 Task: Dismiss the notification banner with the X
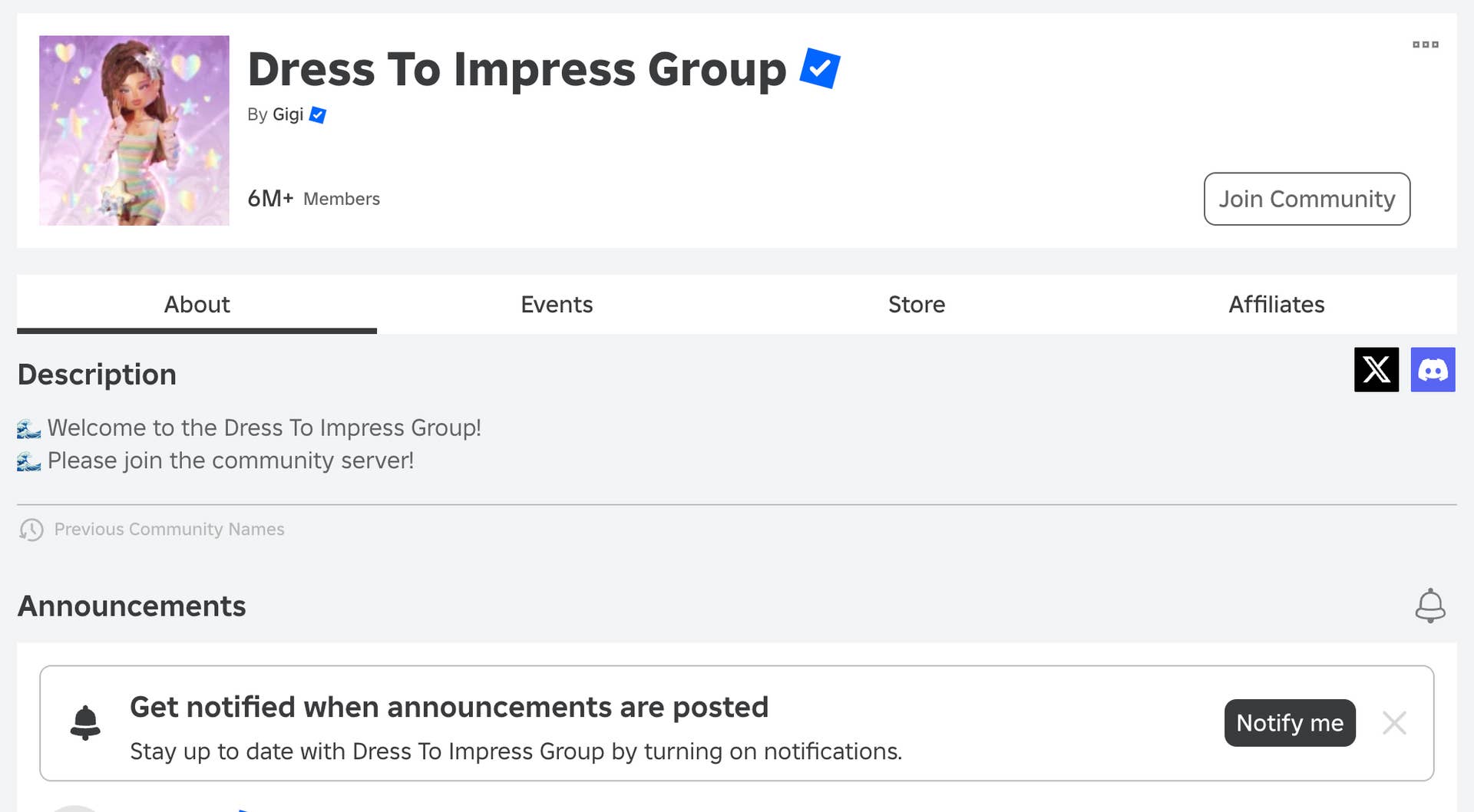tap(1394, 723)
